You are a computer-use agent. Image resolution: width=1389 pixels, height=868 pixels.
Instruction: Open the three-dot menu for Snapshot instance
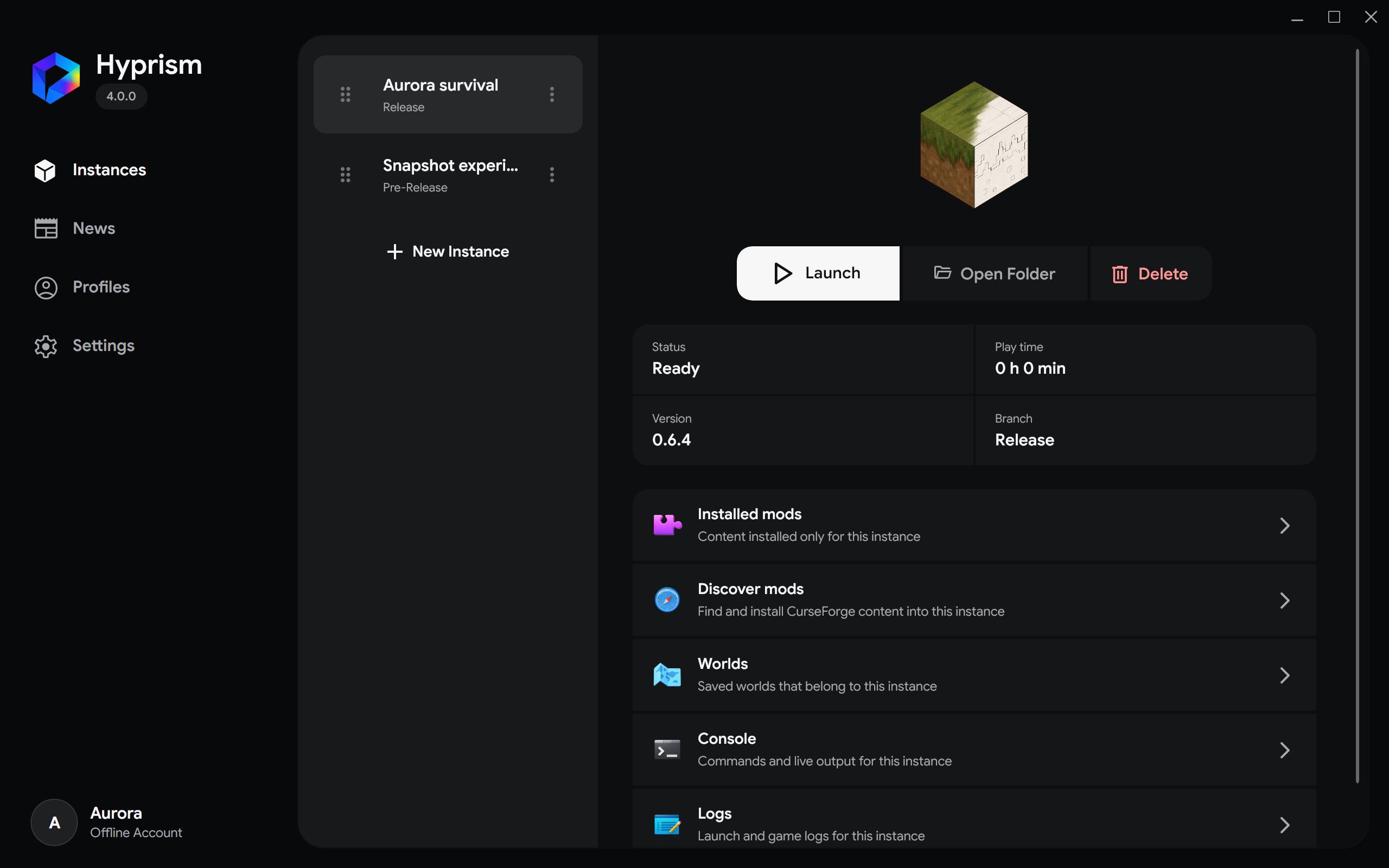552,175
